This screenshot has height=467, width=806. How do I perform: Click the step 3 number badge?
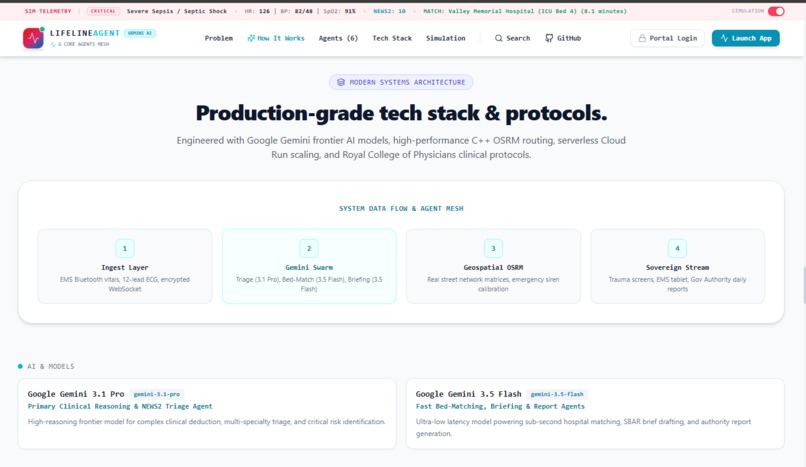tap(493, 248)
